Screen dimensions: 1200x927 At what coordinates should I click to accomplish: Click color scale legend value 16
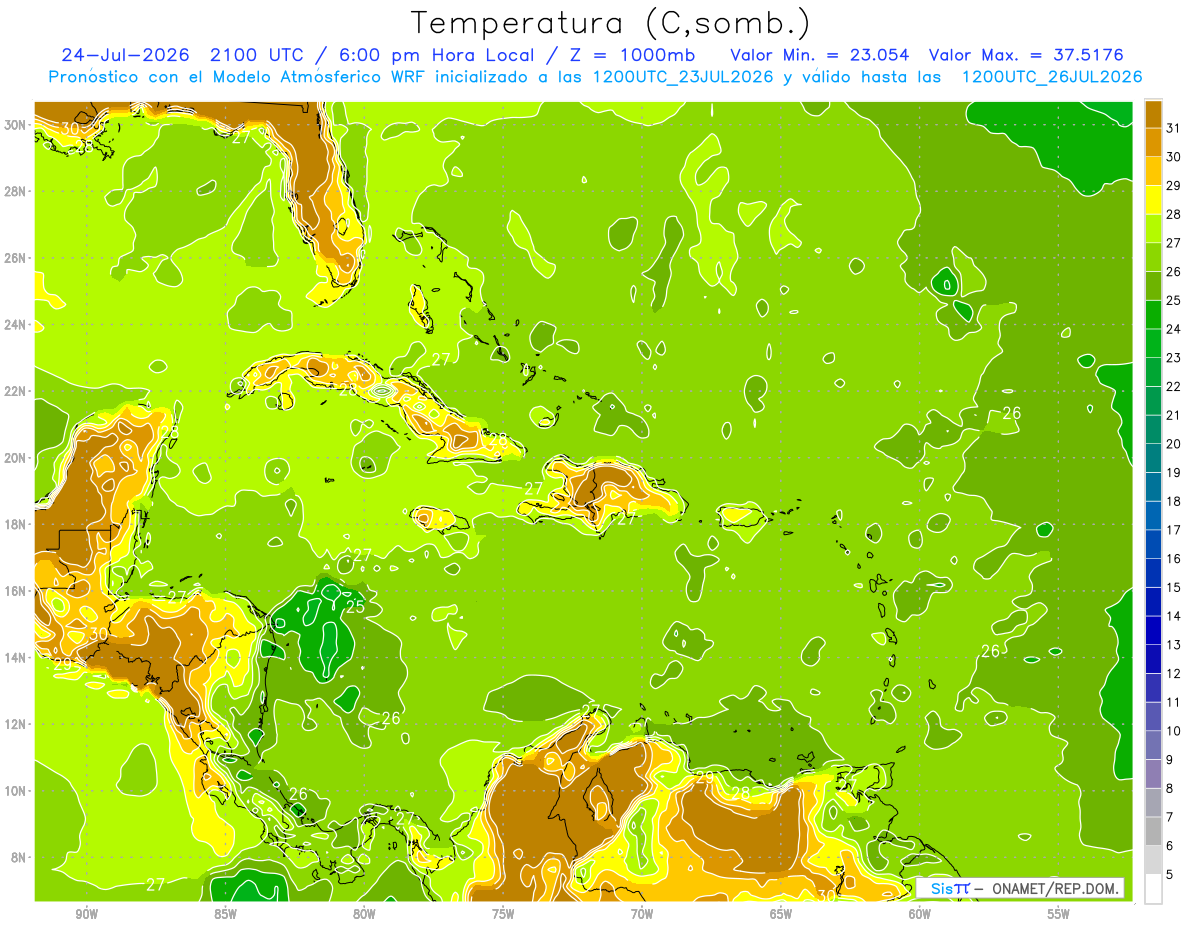(x=1173, y=559)
